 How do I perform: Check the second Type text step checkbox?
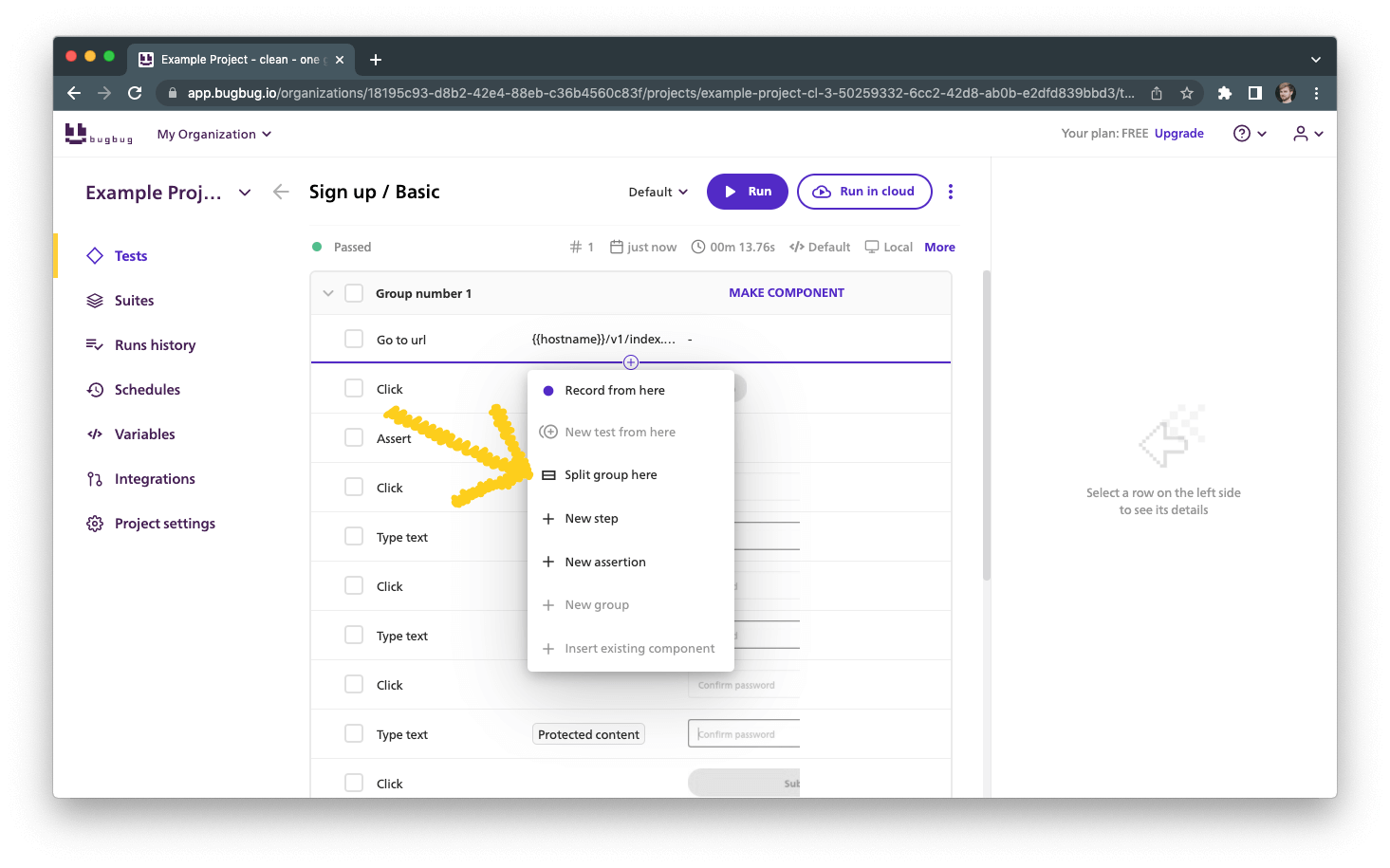(x=354, y=635)
